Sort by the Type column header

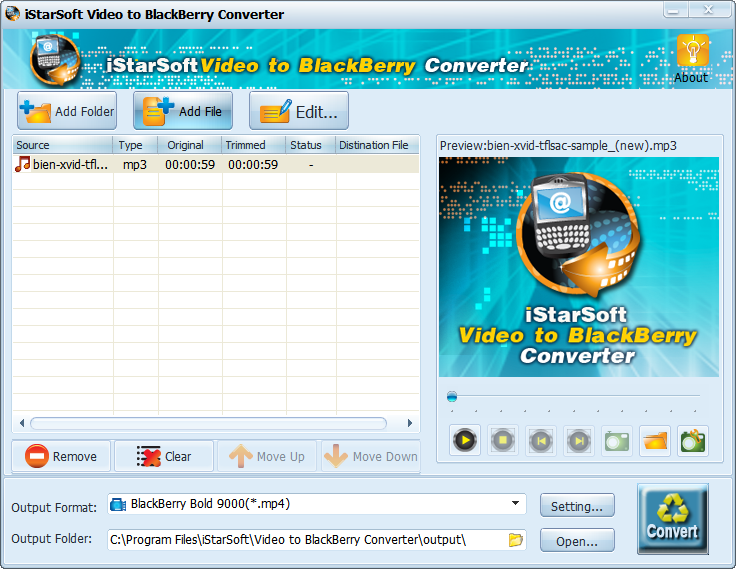[135, 145]
